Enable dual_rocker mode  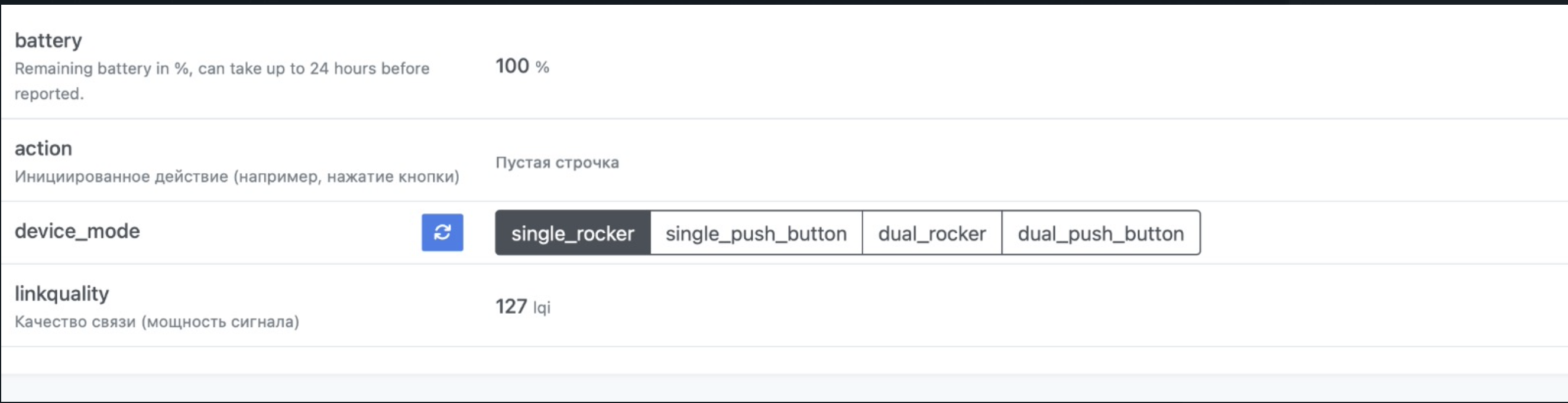click(x=931, y=232)
